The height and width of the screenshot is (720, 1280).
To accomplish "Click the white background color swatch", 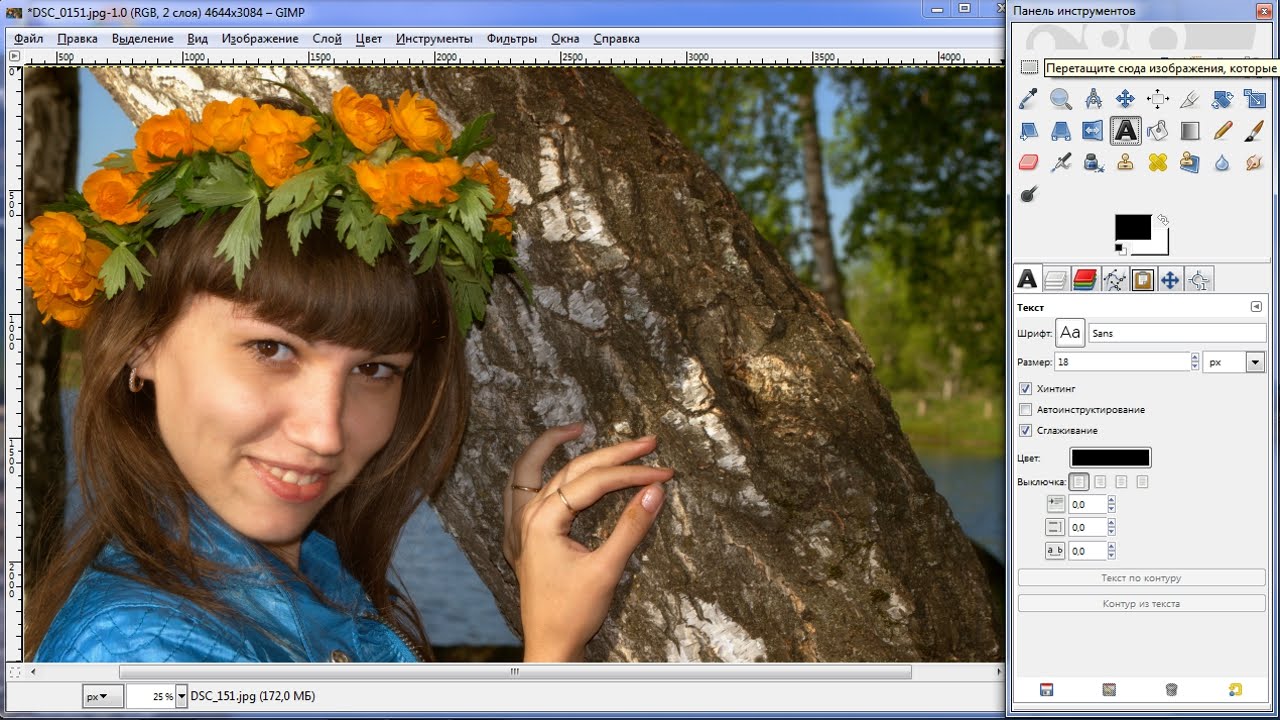I will tap(1158, 246).
